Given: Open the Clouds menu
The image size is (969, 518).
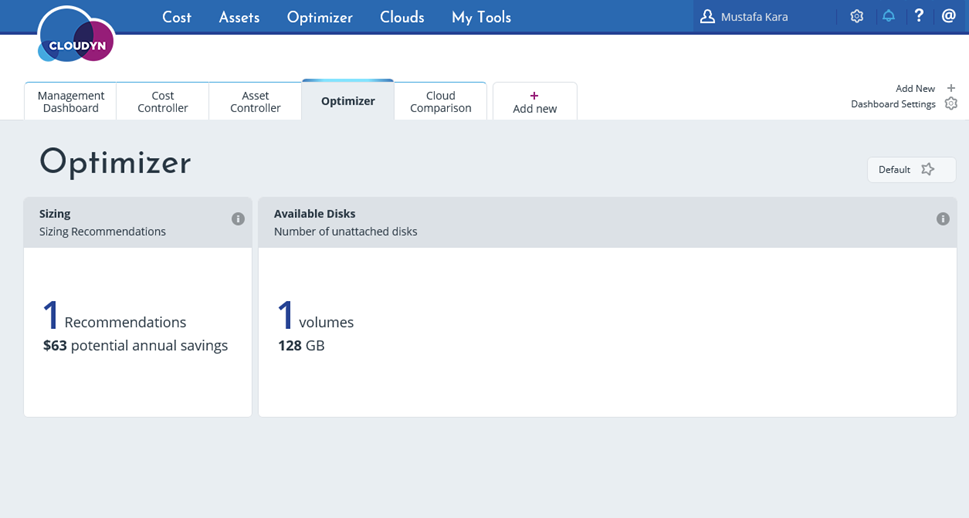Looking at the screenshot, I should click(402, 17).
